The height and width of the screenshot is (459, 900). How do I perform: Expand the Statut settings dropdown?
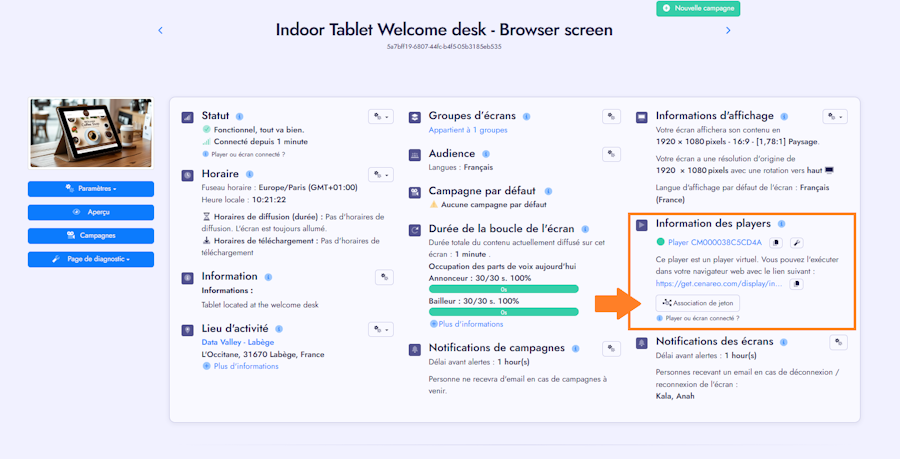point(381,116)
